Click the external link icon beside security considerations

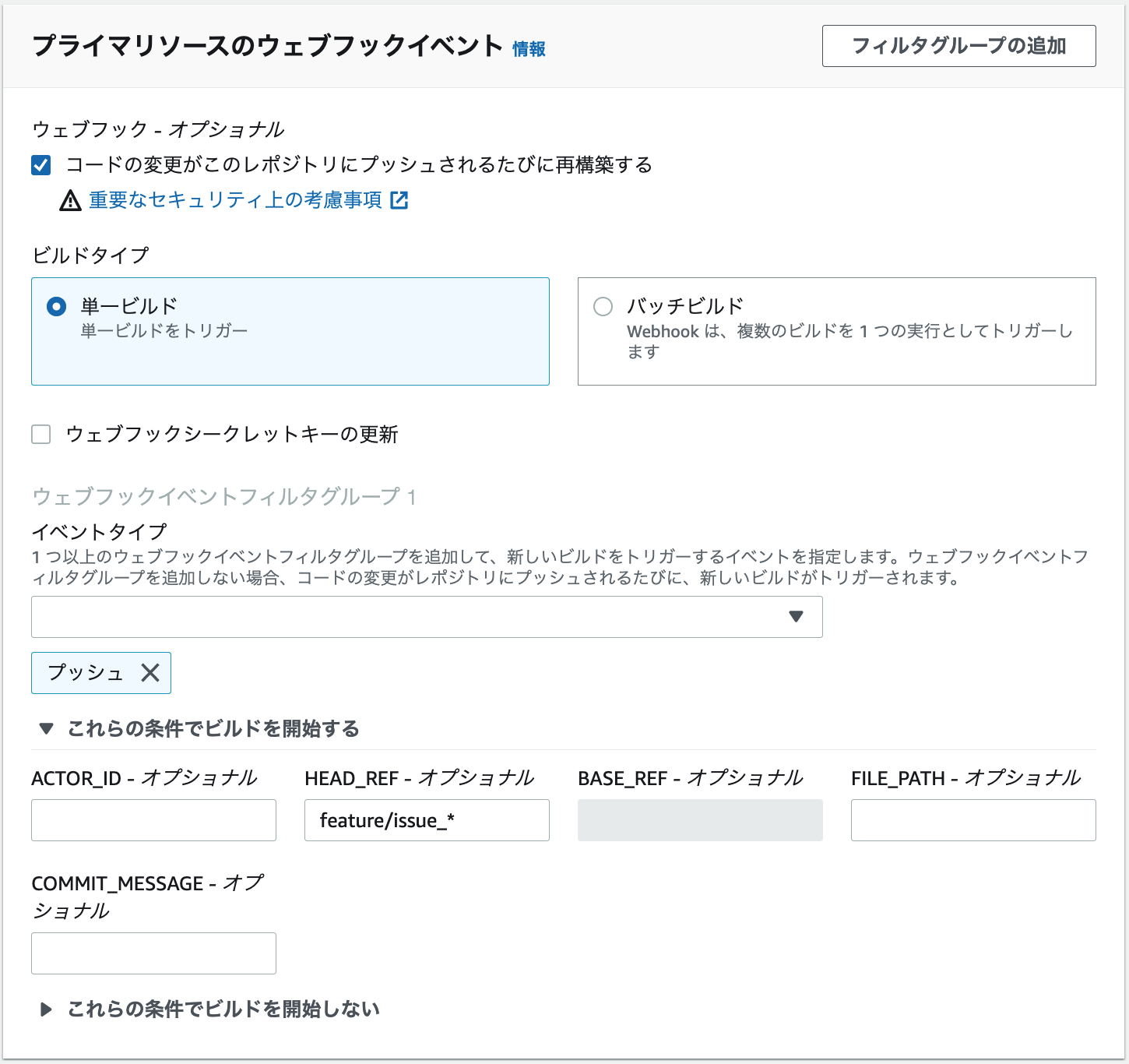(399, 200)
